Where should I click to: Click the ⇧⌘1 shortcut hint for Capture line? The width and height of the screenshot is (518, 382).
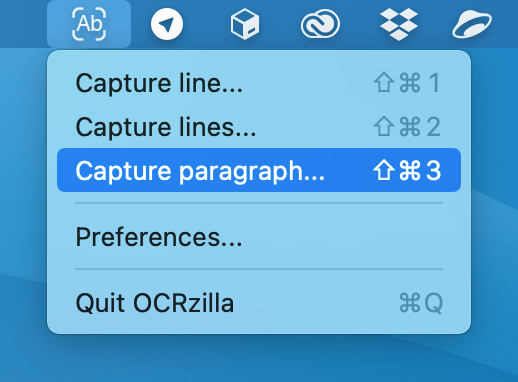pos(407,83)
